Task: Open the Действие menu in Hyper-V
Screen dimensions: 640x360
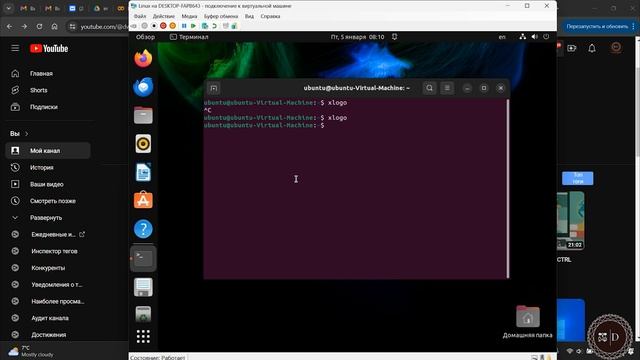Action: [164, 16]
